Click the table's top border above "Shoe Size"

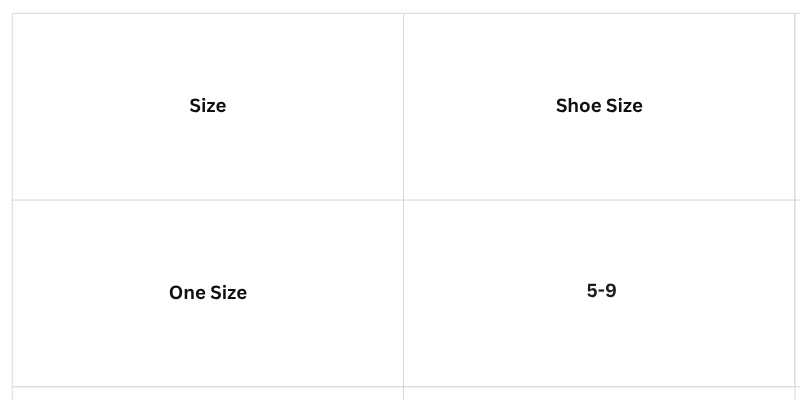[x=599, y=13]
